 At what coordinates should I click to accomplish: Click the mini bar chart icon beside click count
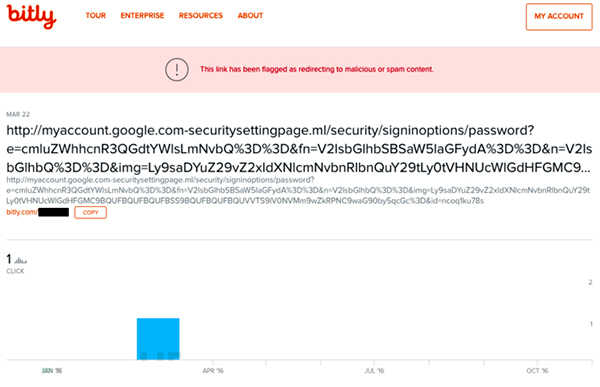pos(21,260)
